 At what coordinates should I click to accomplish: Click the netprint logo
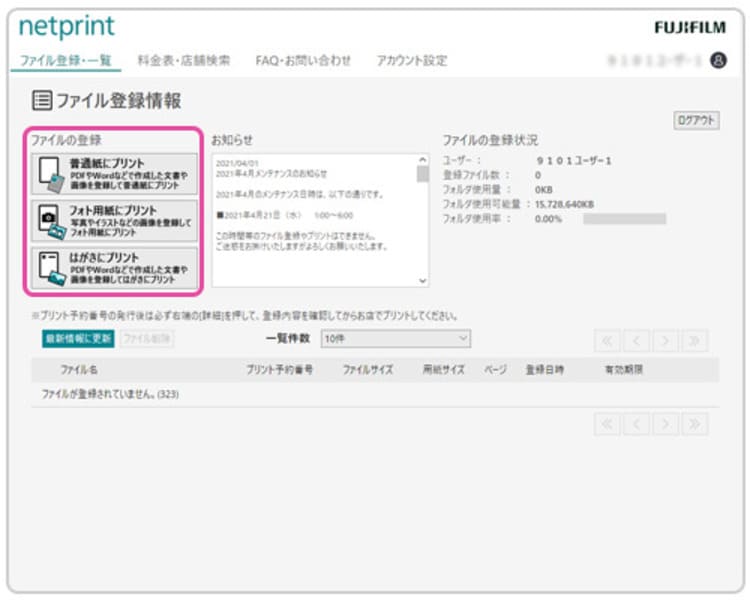pyautogui.click(x=66, y=26)
